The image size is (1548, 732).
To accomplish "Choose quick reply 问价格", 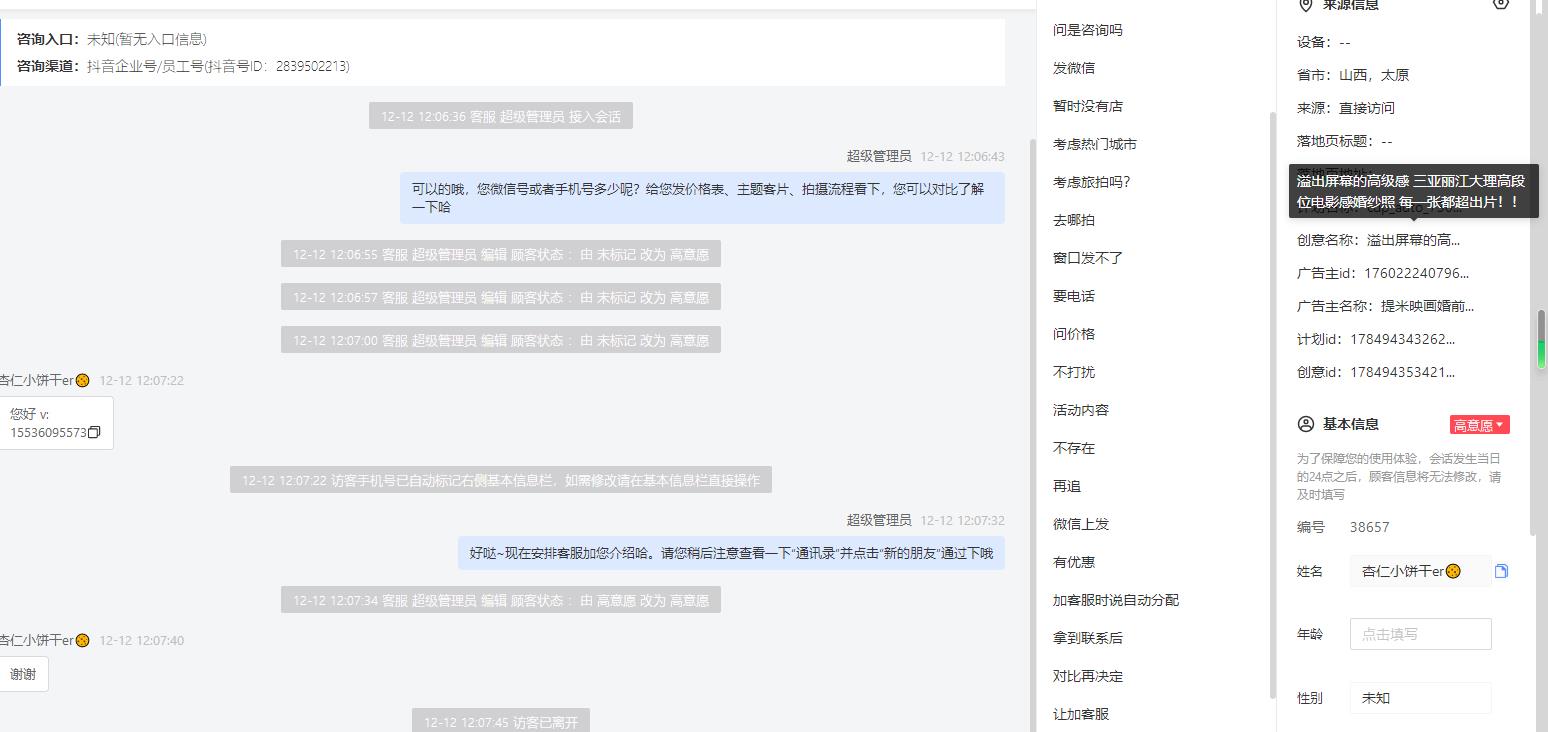I will tap(1073, 334).
